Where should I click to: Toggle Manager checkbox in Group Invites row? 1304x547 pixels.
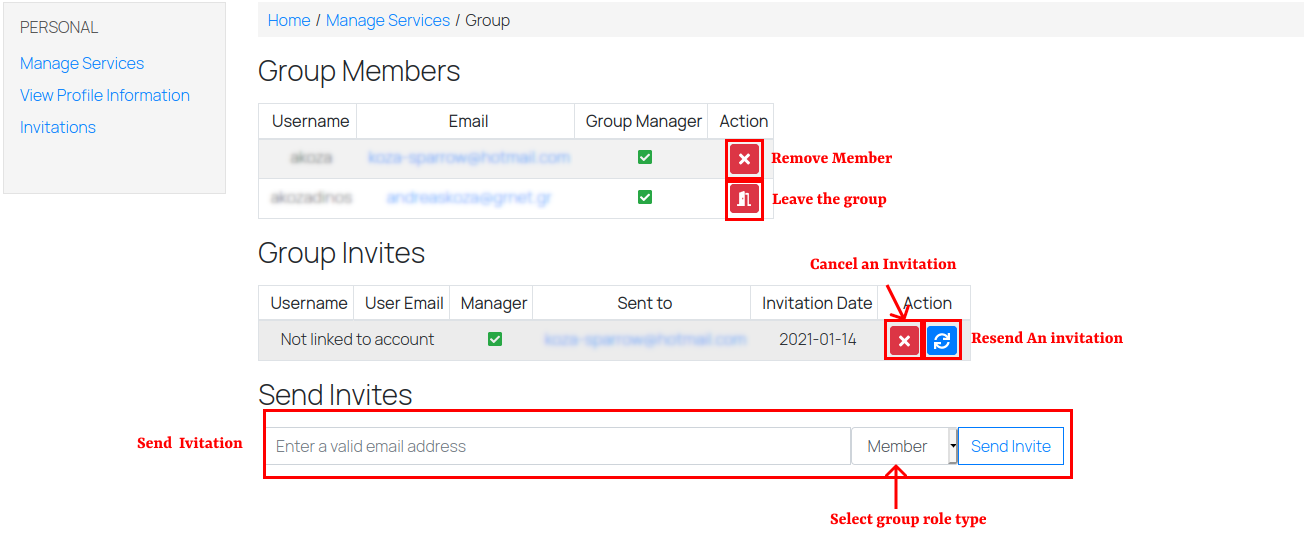click(494, 340)
